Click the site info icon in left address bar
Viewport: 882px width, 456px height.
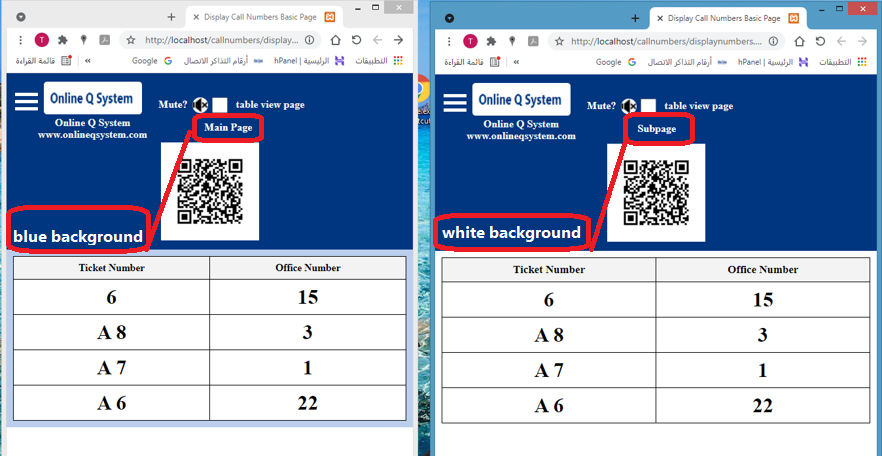click(x=309, y=40)
